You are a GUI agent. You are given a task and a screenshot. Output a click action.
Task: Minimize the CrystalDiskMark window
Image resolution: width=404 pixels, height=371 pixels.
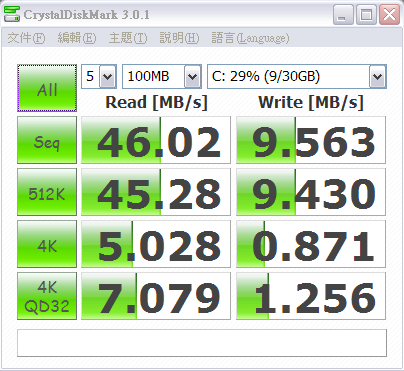(x=343, y=15)
